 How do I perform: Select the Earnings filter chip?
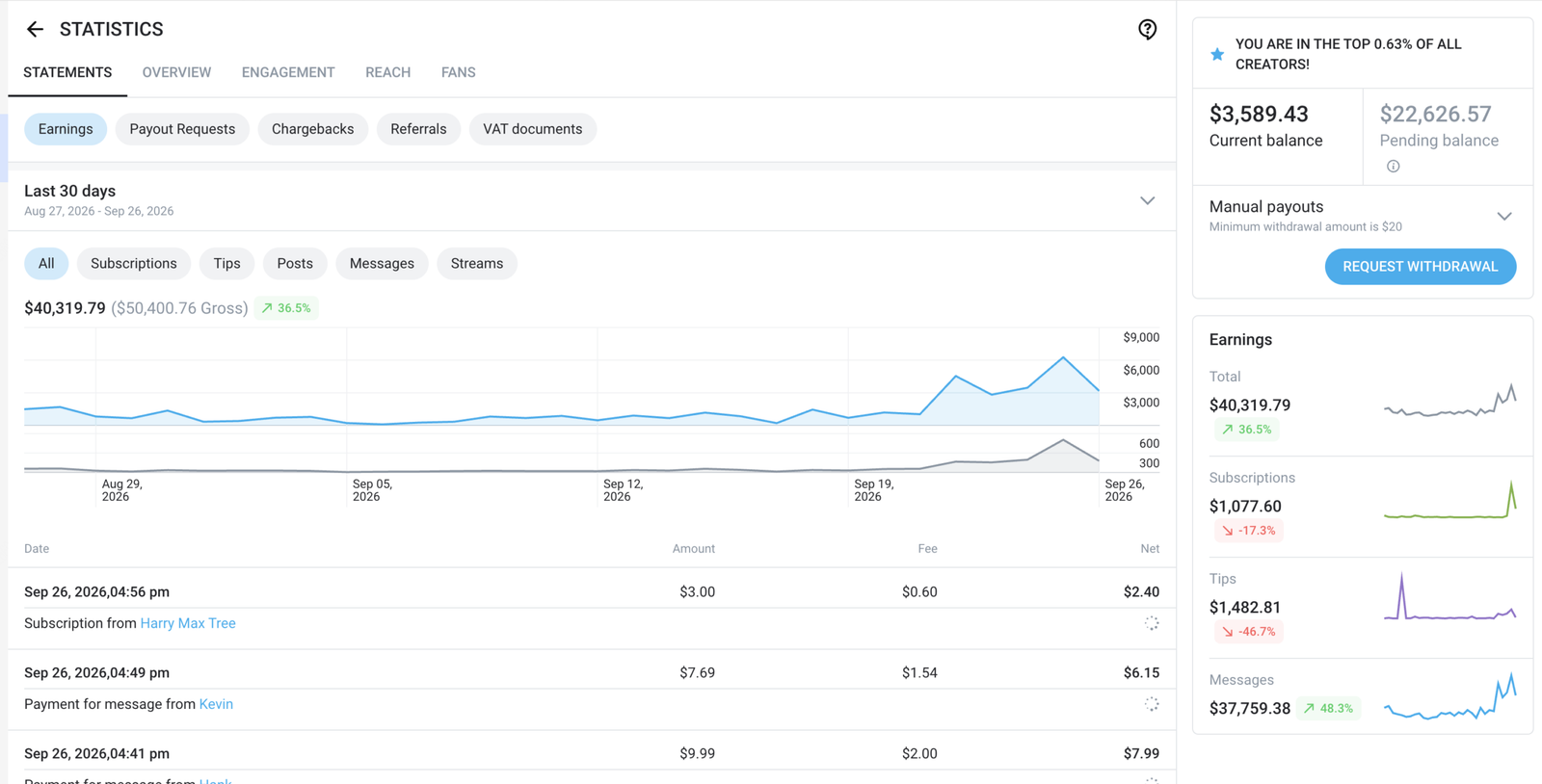pyautogui.click(x=66, y=129)
